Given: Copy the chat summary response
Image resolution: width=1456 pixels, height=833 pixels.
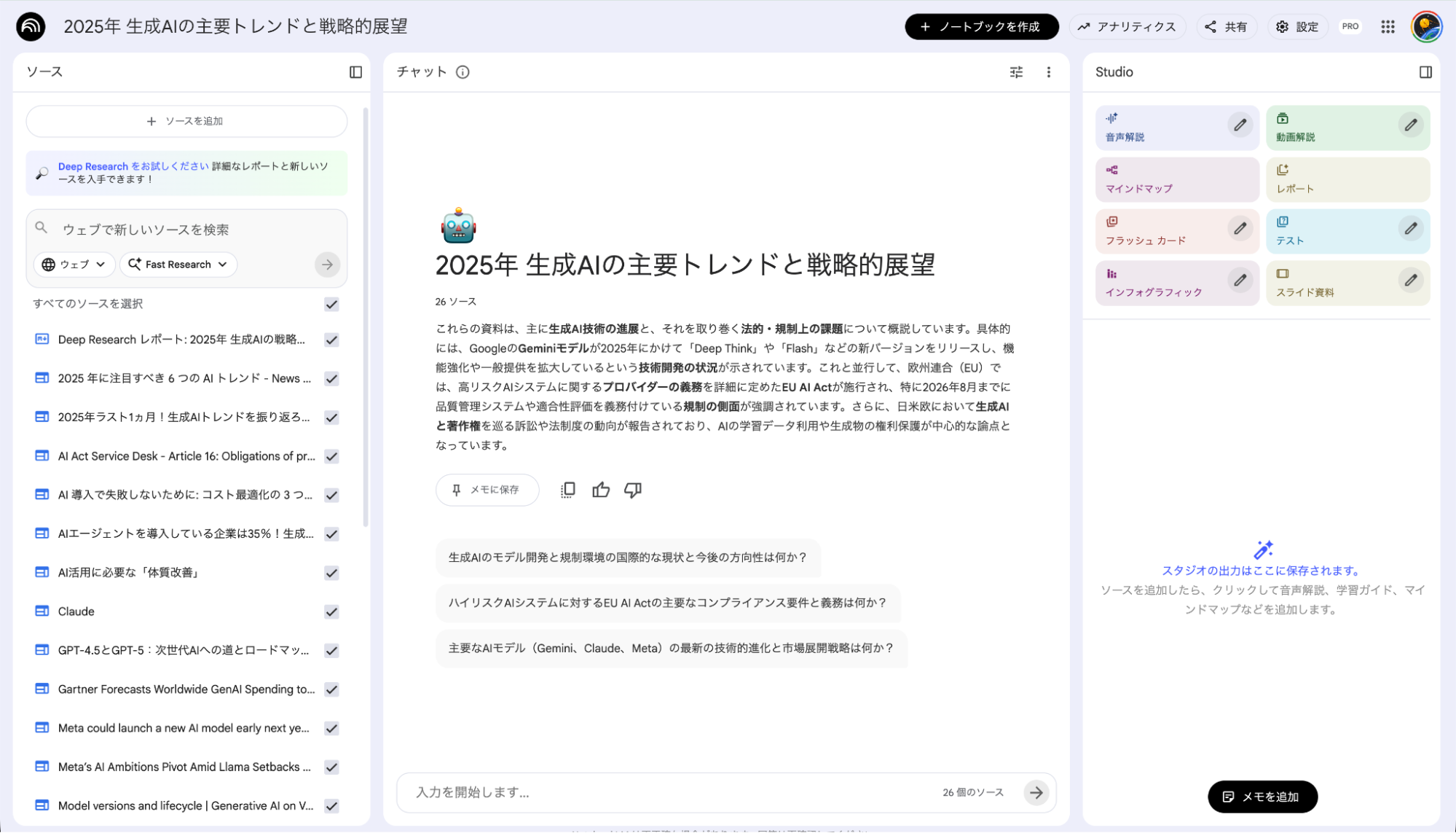Looking at the screenshot, I should click(x=567, y=490).
